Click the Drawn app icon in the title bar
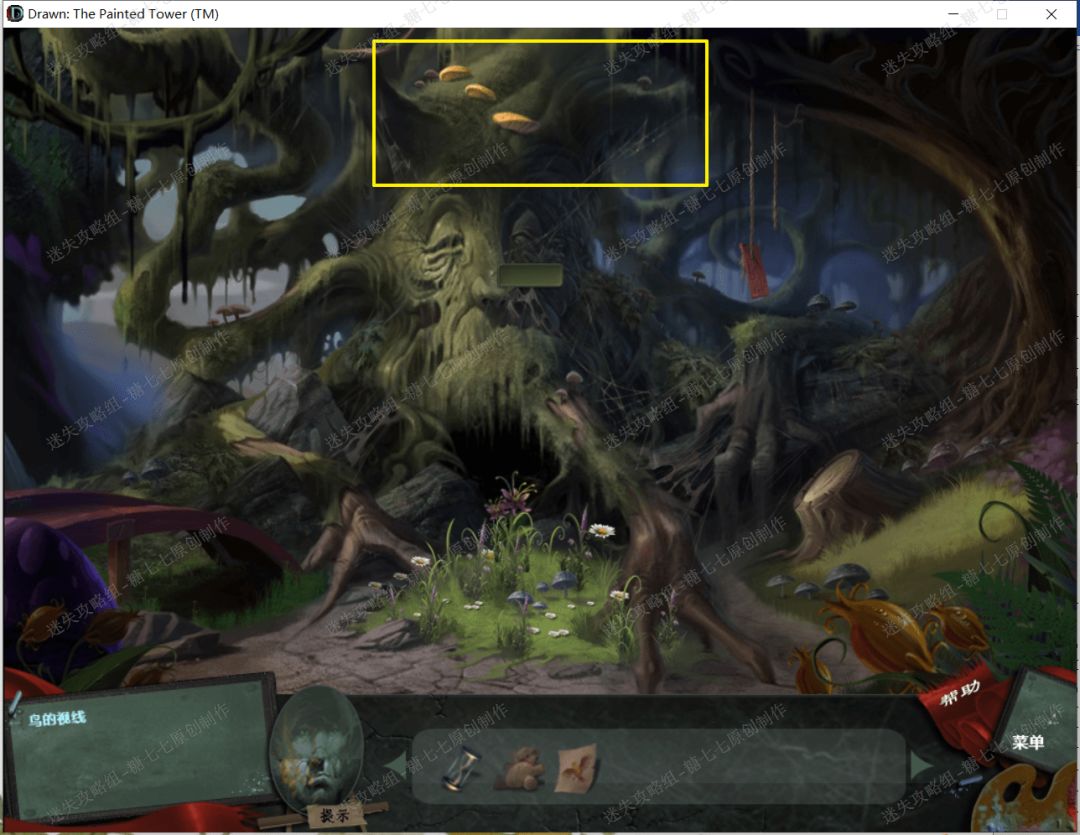The height and width of the screenshot is (835, 1080). click(14, 13)
